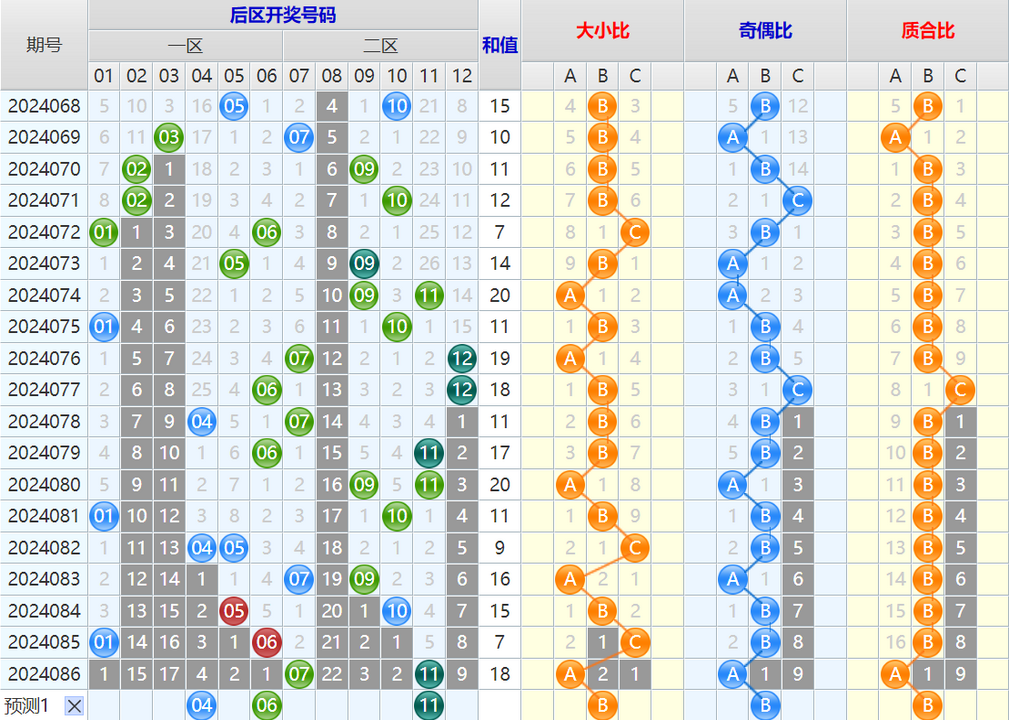Click blue ball 05 in row 2024068
1009x720 pixels.
coord(234,106)
